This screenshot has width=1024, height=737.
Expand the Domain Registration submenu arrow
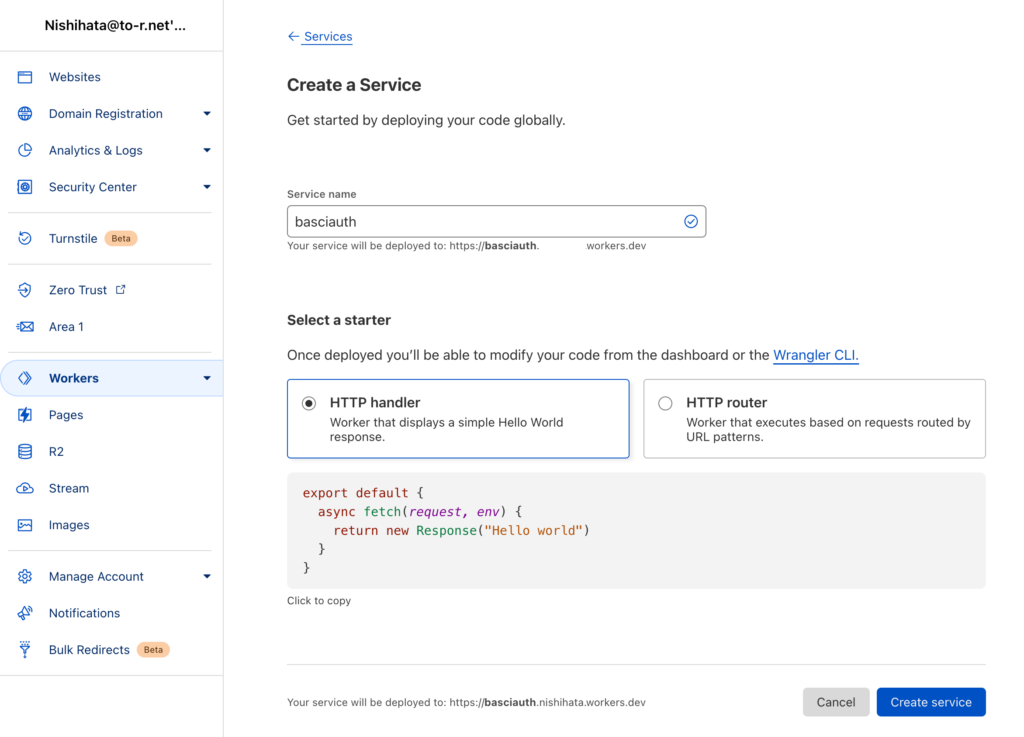(x=207, y=114)
